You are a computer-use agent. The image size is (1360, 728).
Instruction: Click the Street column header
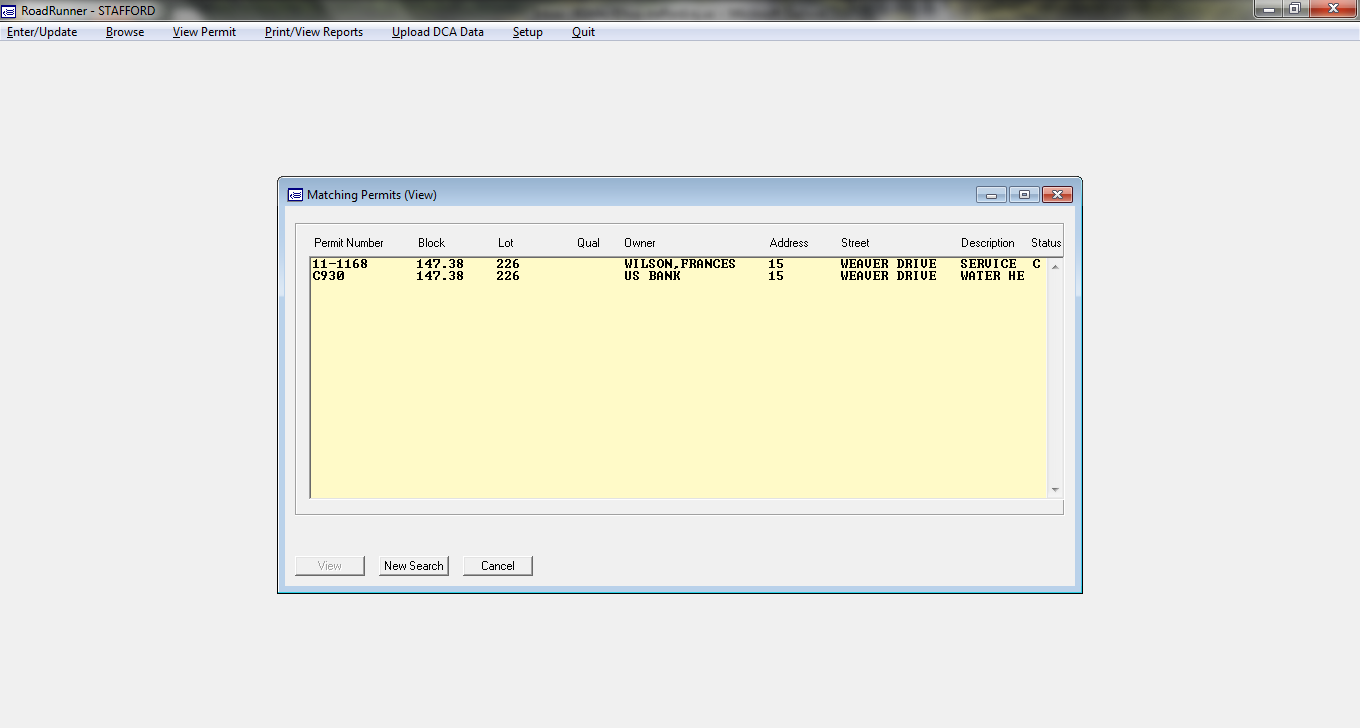[855, 243]
